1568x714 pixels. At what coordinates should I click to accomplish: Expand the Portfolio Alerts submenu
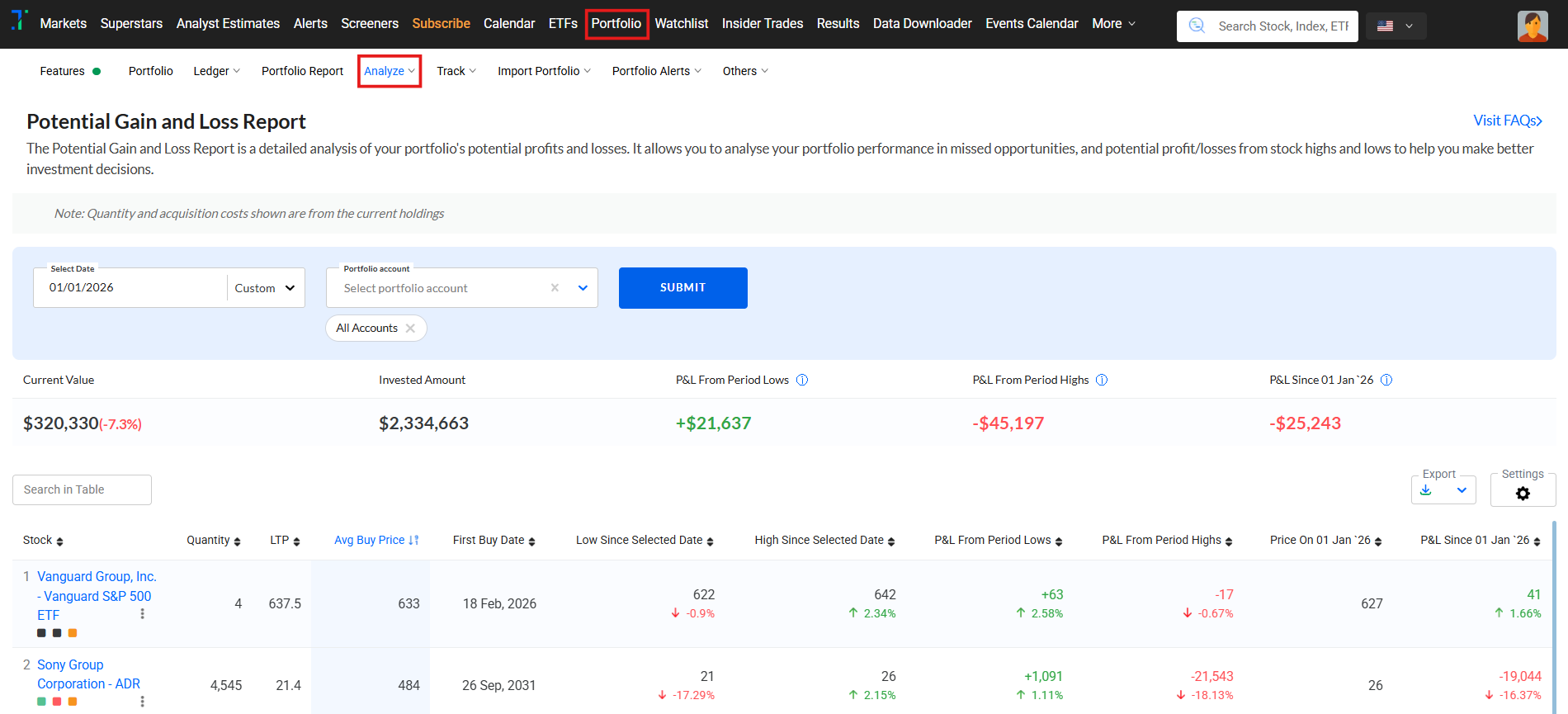coord(657,71)
